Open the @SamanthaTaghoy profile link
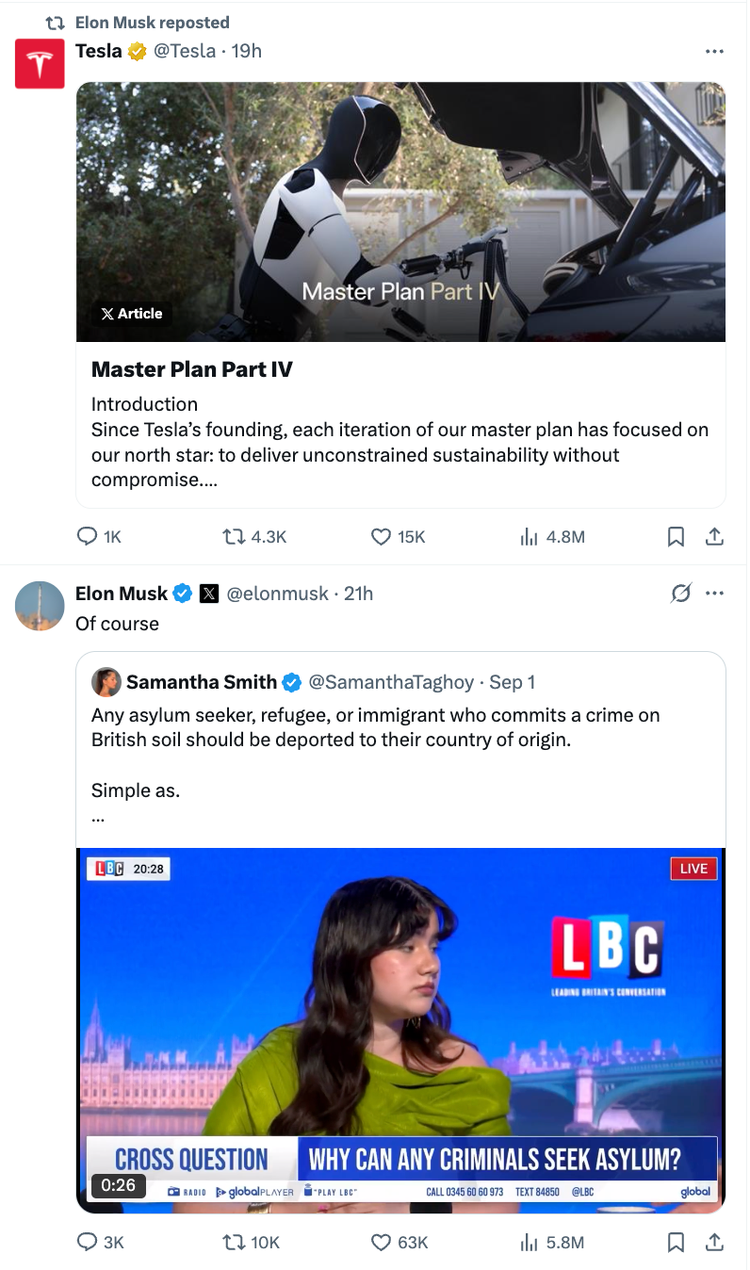Screen dimensions: 750x1270 (x=390, y=682)
